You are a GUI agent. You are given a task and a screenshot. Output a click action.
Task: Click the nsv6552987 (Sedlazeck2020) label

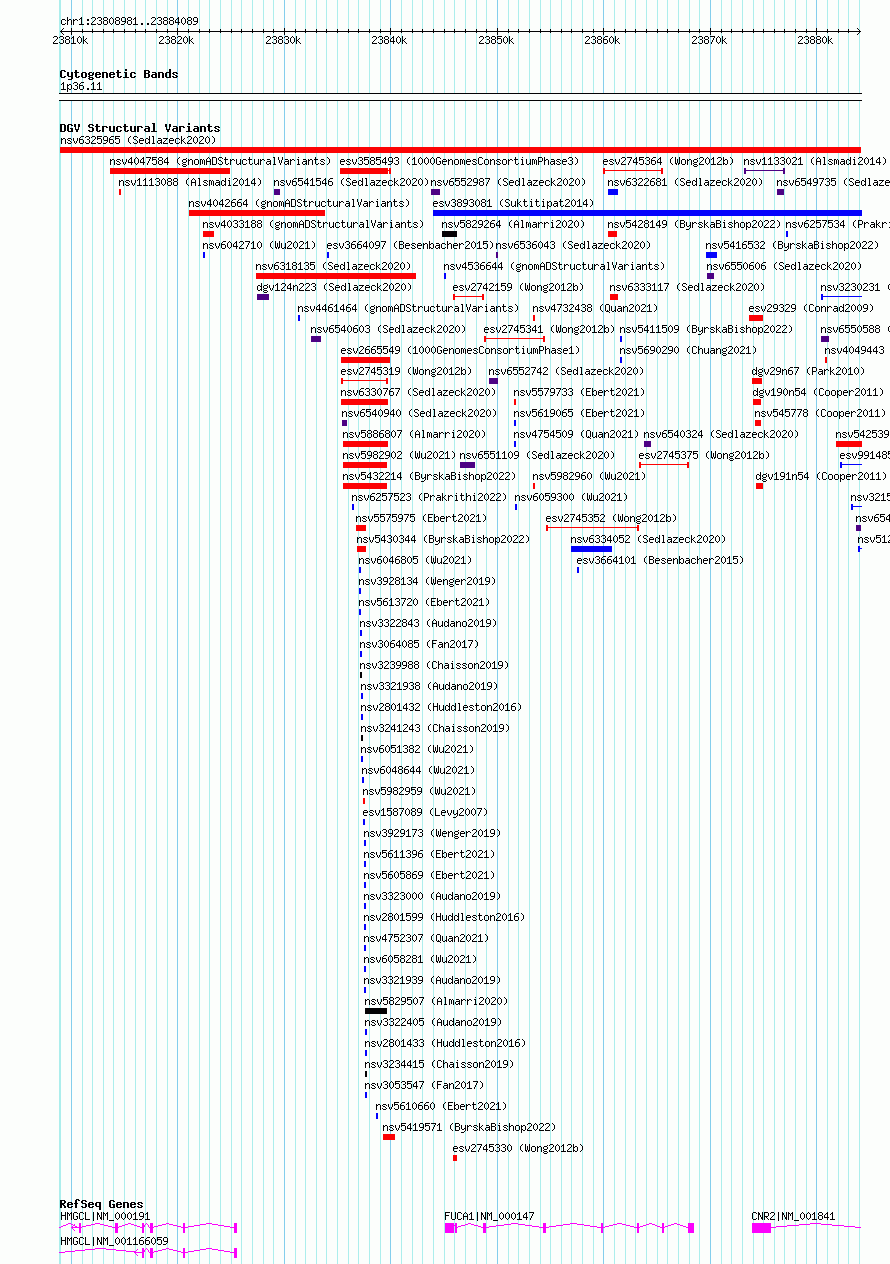coord(508,182)
